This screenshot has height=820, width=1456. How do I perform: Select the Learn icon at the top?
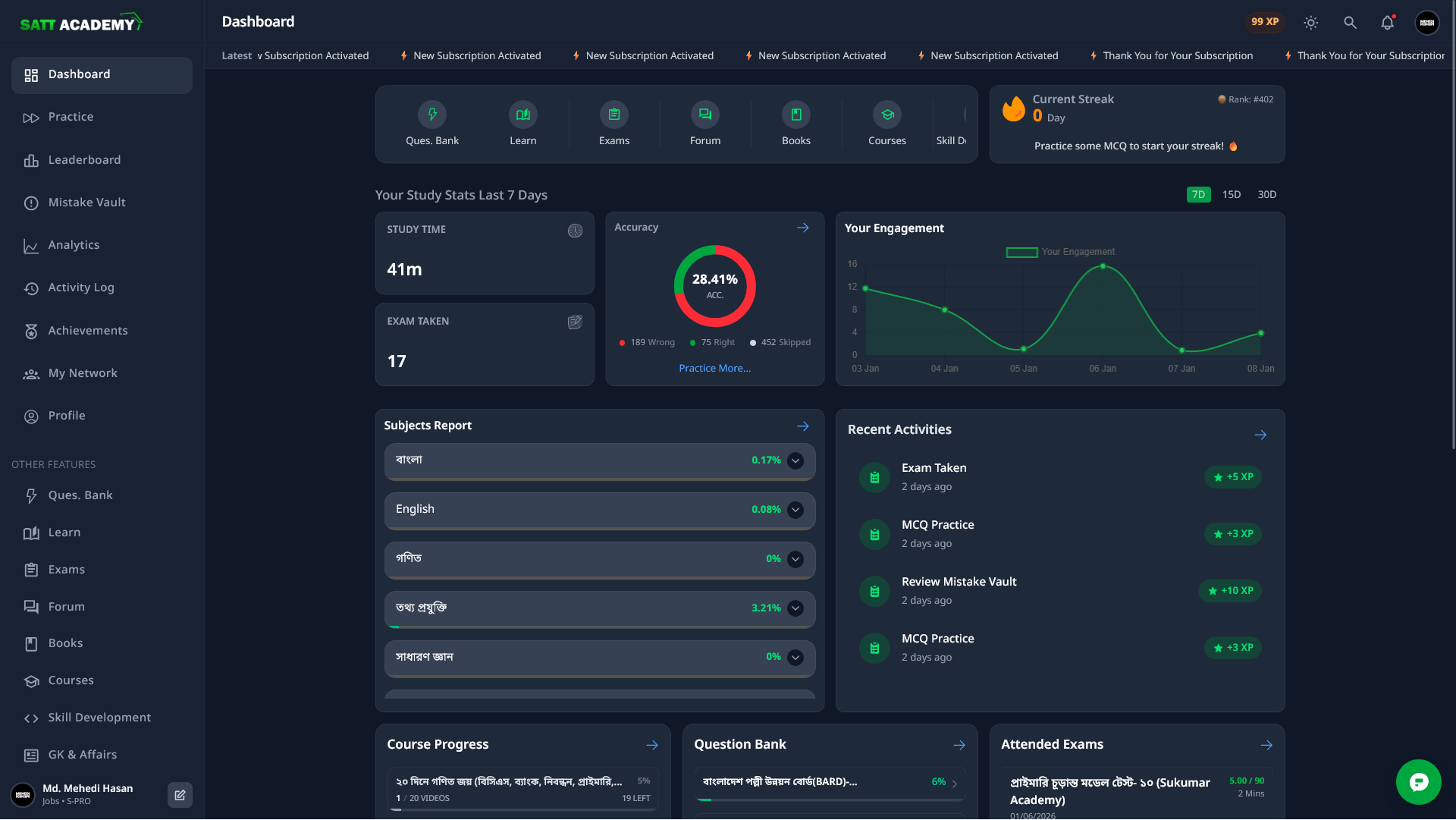coord(523,115)
